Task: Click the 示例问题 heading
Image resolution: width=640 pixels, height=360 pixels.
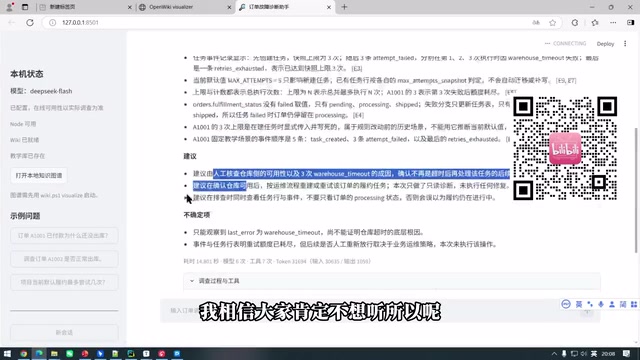Action: [25, 216]
